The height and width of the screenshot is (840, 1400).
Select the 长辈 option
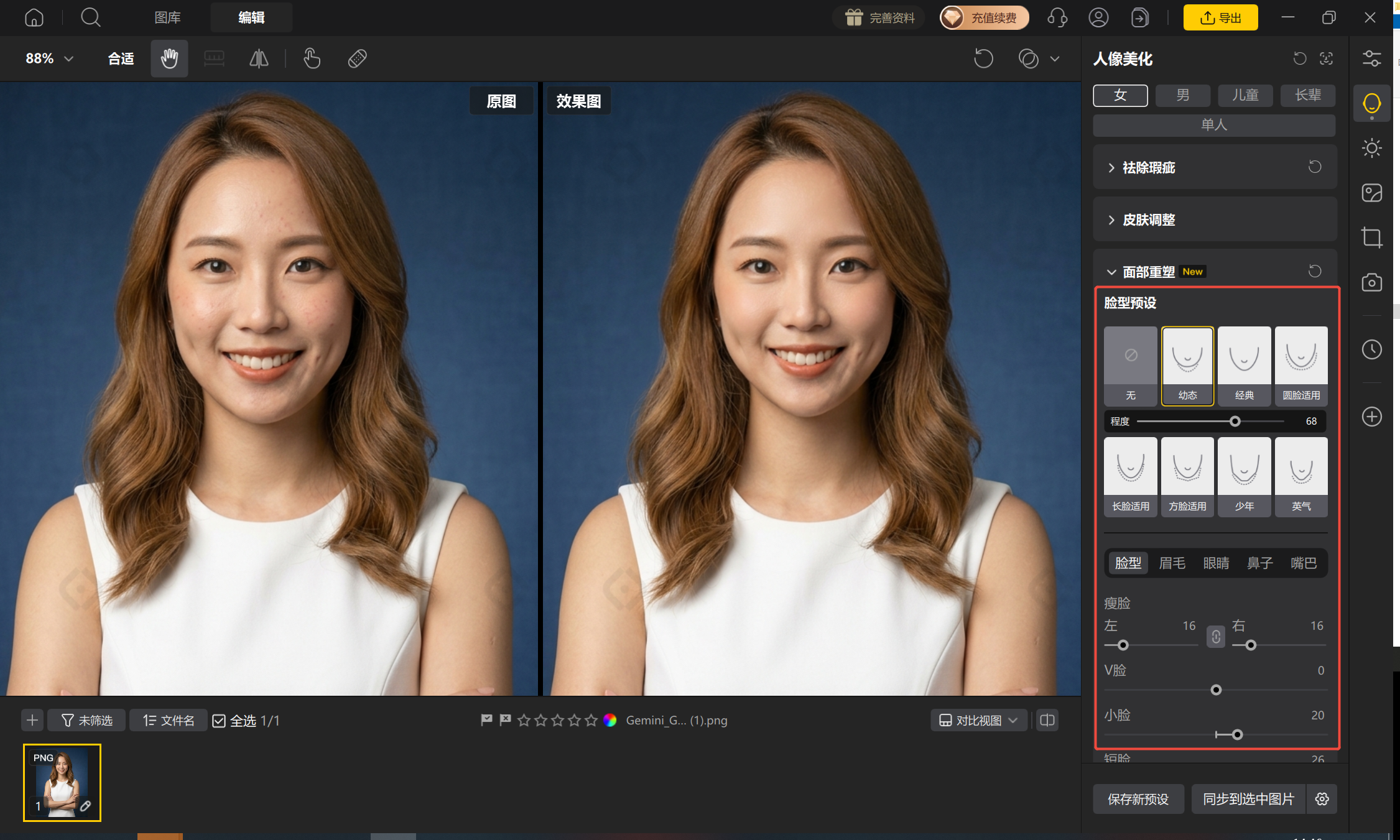[x=1308, y=95]
